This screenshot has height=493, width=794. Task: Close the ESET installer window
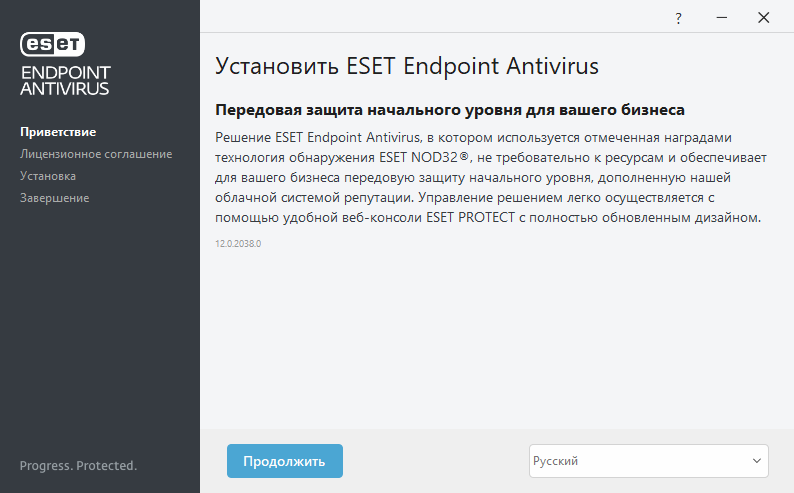[x=764, y=18]
